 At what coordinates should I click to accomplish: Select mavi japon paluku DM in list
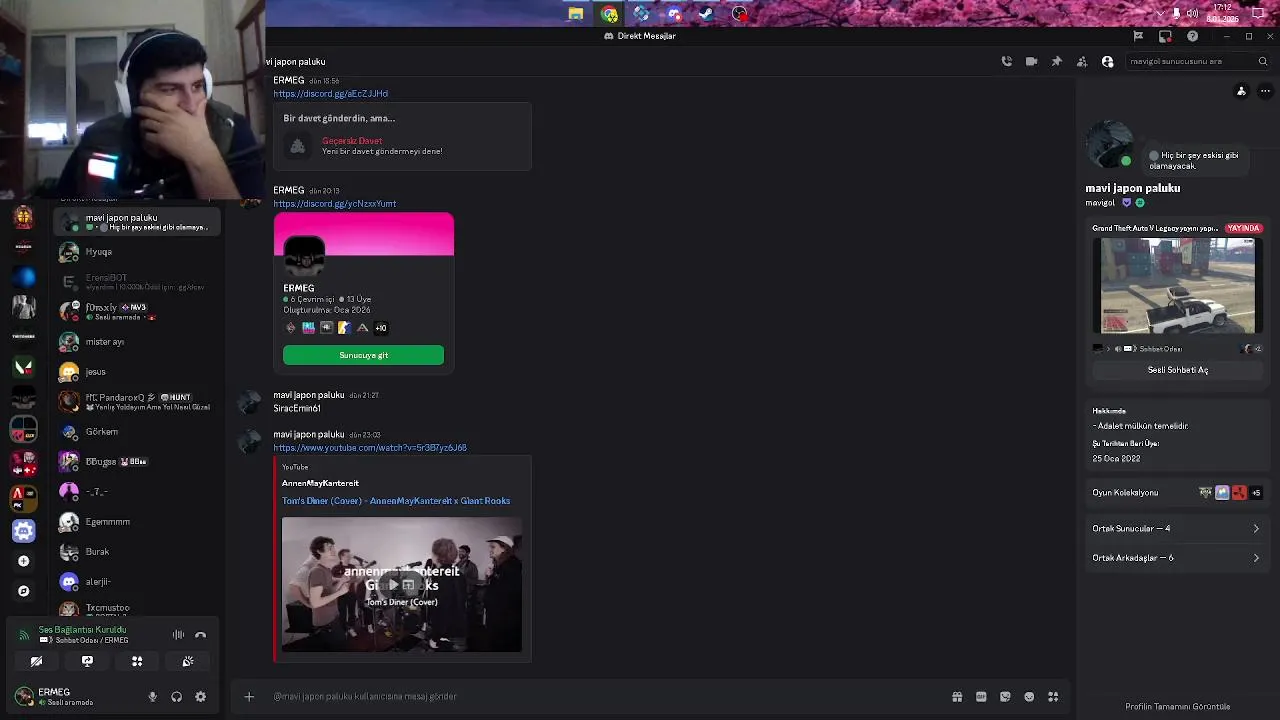[x=137, y=222]
